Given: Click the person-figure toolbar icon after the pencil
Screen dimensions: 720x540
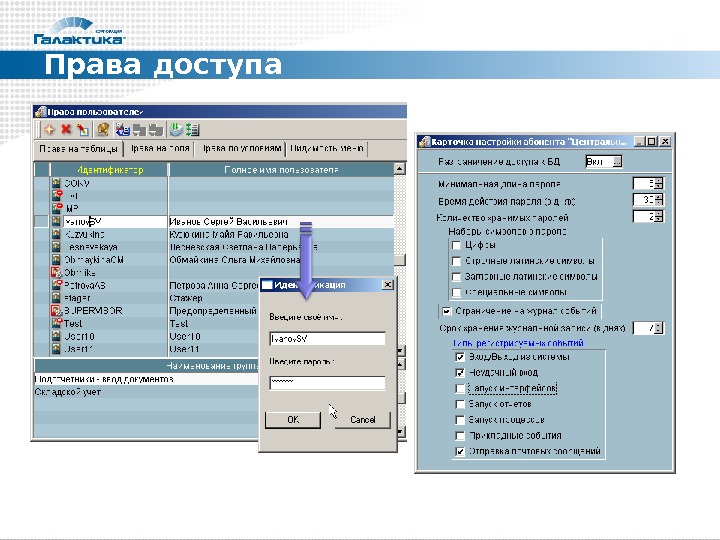Looking at the screenshot, I should (102, 130).
